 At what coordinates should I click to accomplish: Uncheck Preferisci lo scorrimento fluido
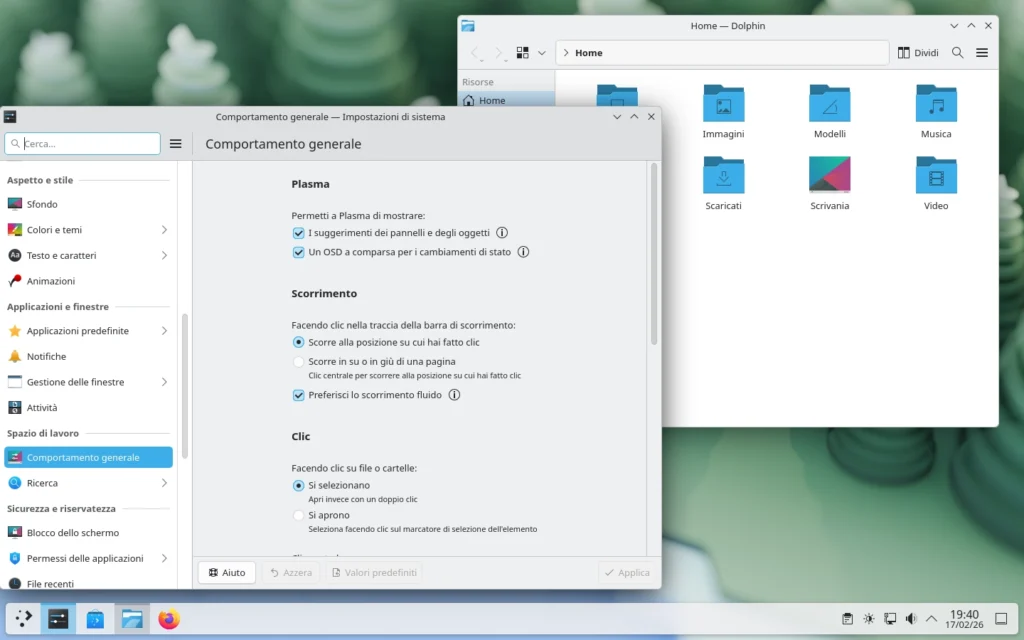coord(299,395)
